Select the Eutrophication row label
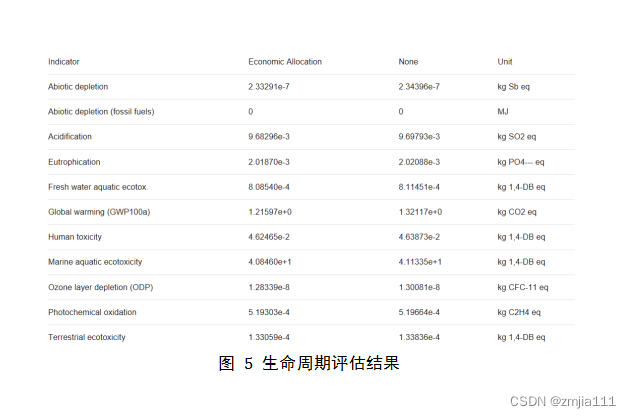Viewport: 631px width, 418px height. pos(74,162)
